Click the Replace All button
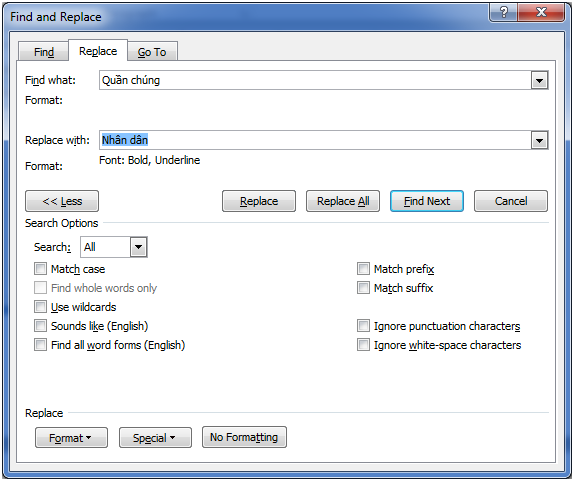The height and width of the screenshot is (482, 572). point(343,201)
